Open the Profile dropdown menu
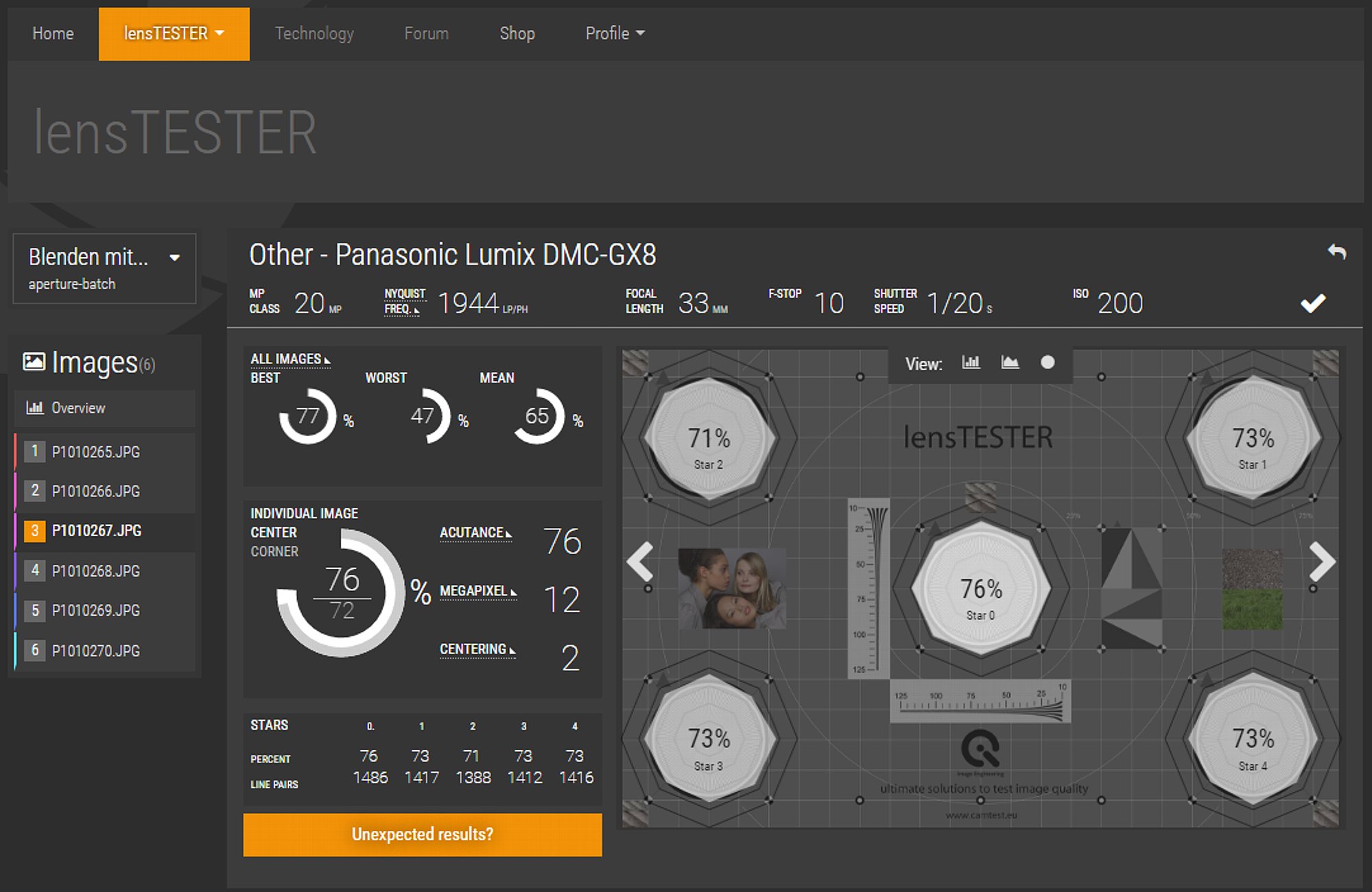 coord(615,34)
